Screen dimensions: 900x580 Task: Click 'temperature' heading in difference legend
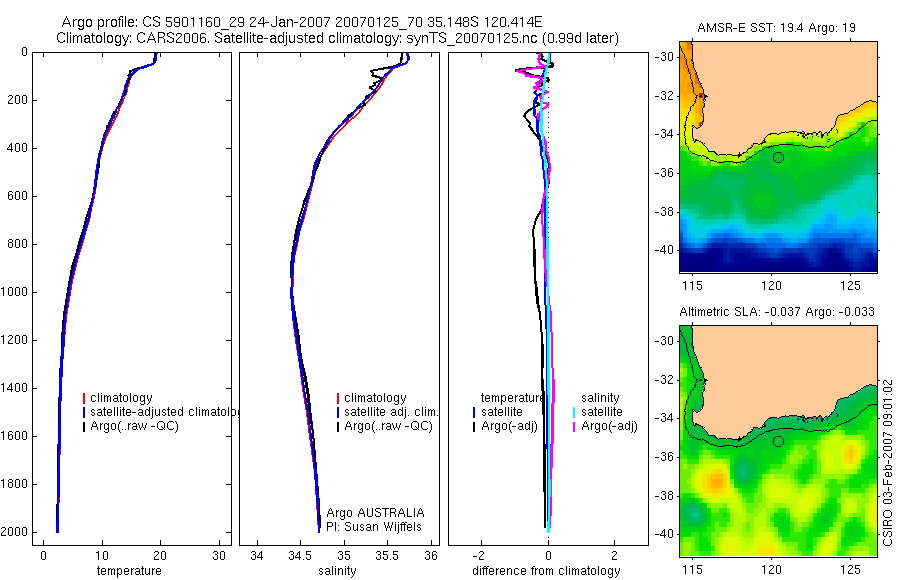tap(512, 398)
